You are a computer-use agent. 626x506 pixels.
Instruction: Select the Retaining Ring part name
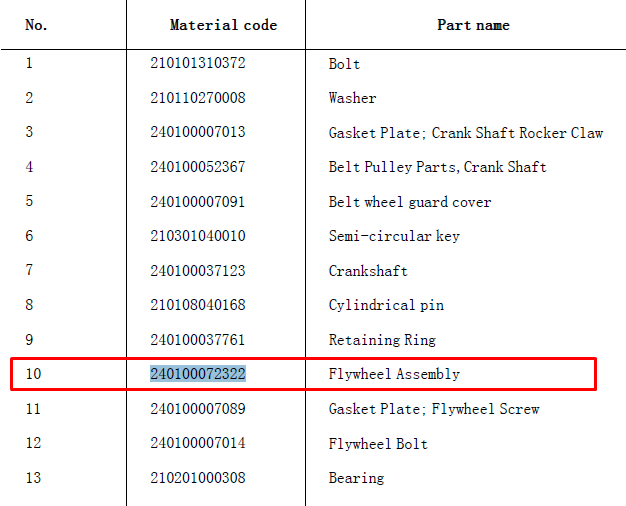382,340
